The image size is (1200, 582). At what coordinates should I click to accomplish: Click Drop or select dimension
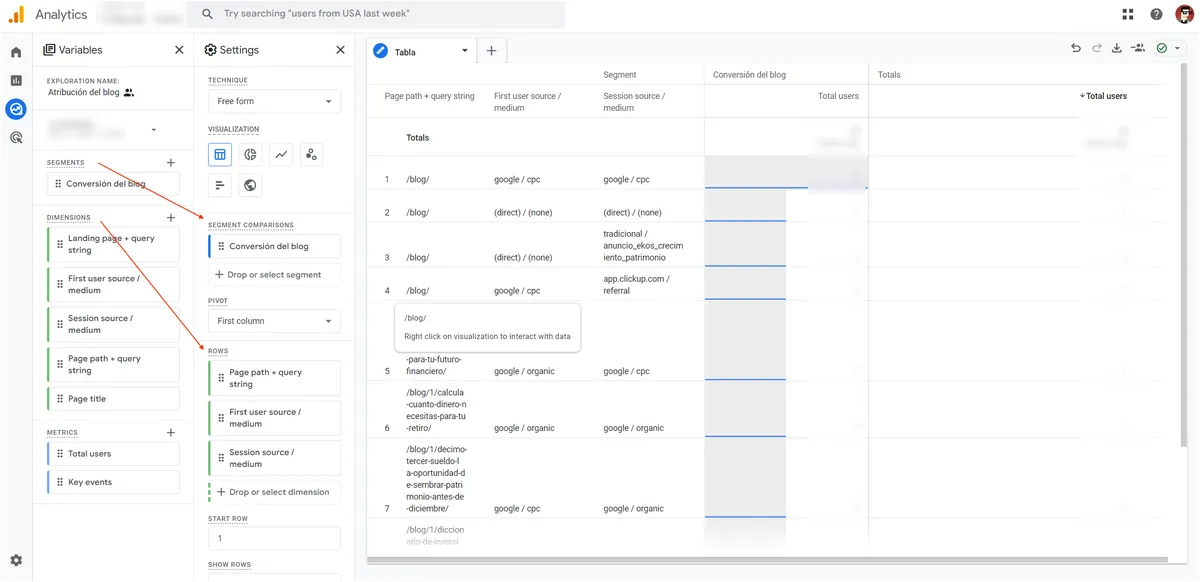(274, 492)
